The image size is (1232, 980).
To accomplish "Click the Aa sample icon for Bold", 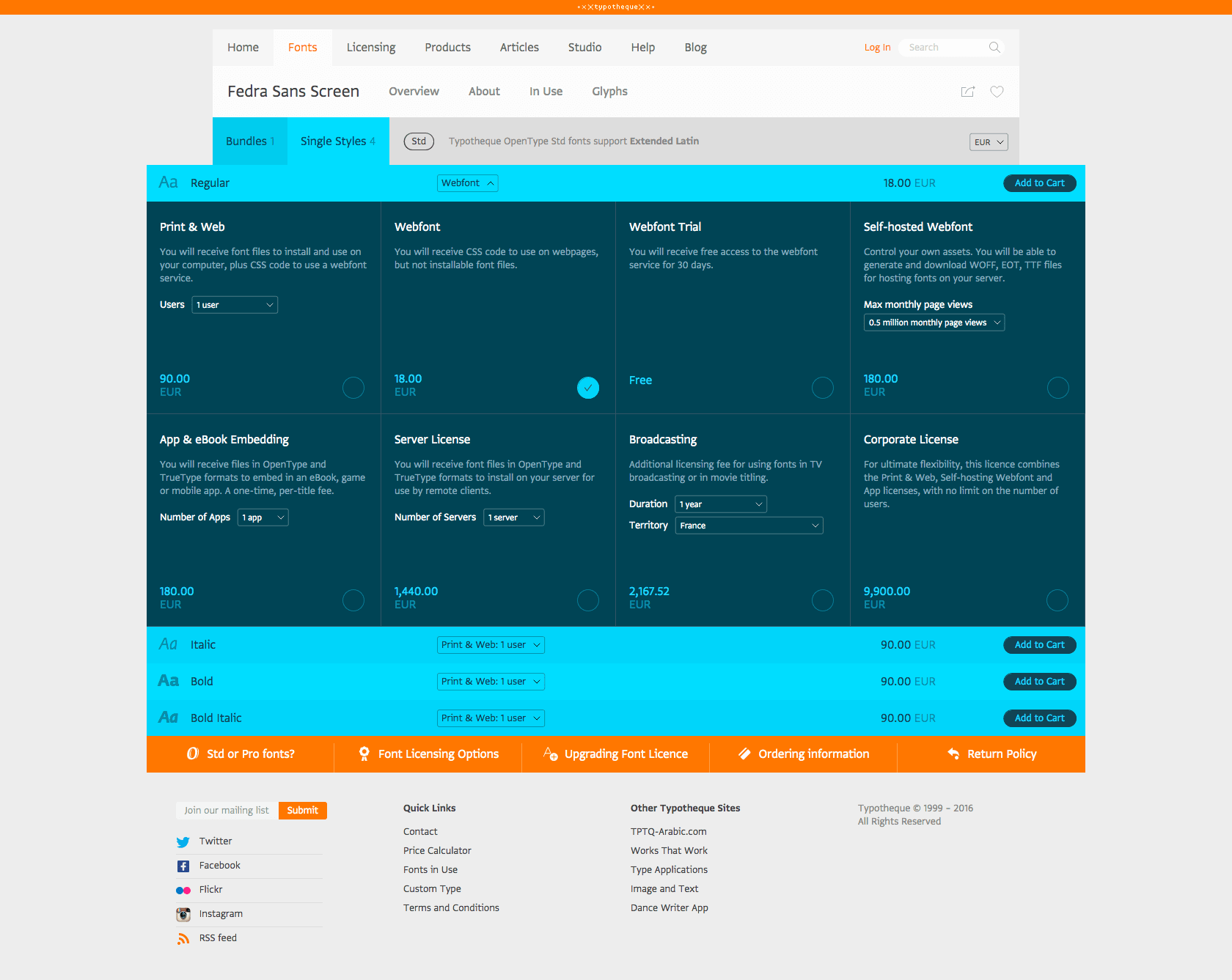I will 169,681.
